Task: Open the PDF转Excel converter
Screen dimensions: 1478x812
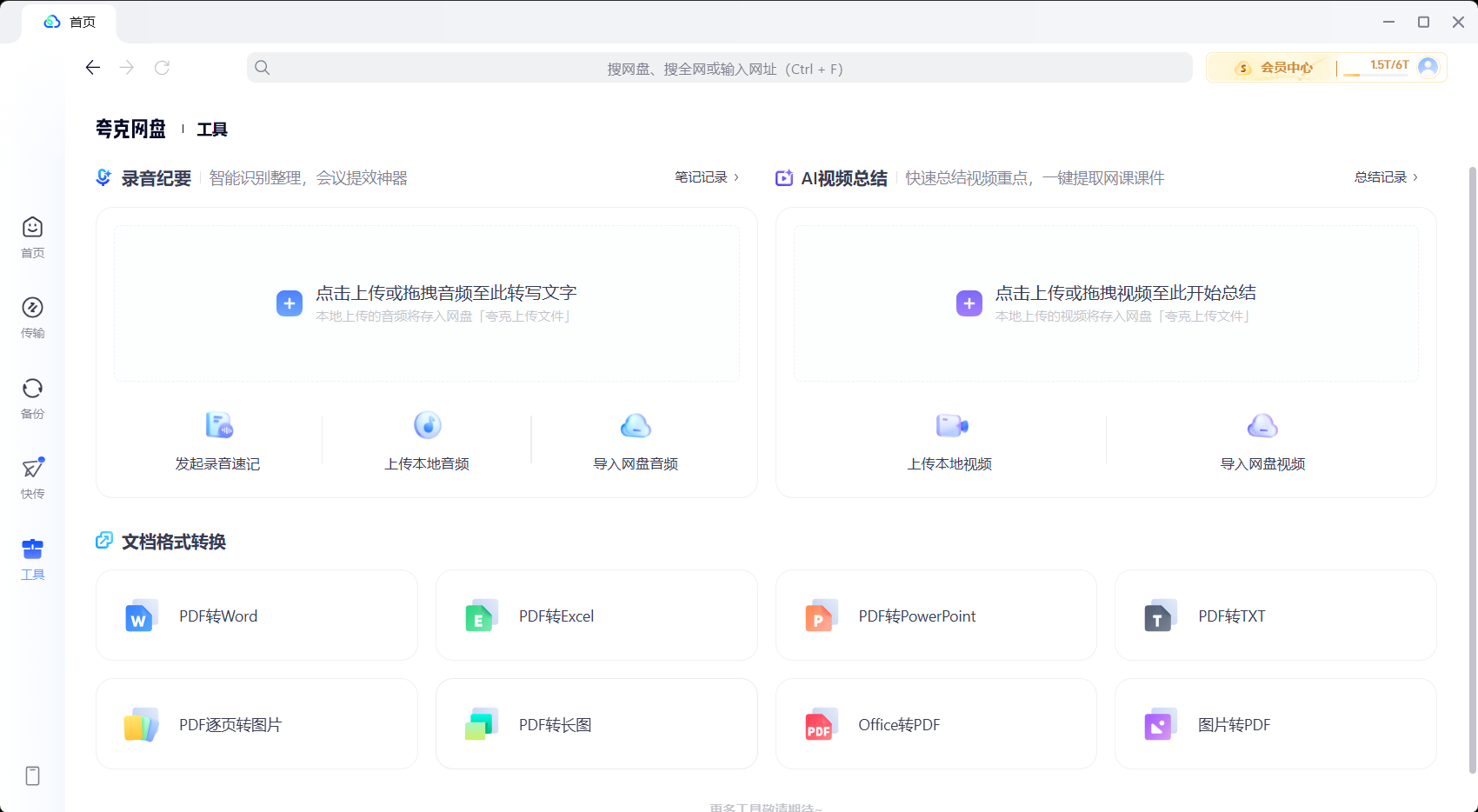Action: point(596,616)
